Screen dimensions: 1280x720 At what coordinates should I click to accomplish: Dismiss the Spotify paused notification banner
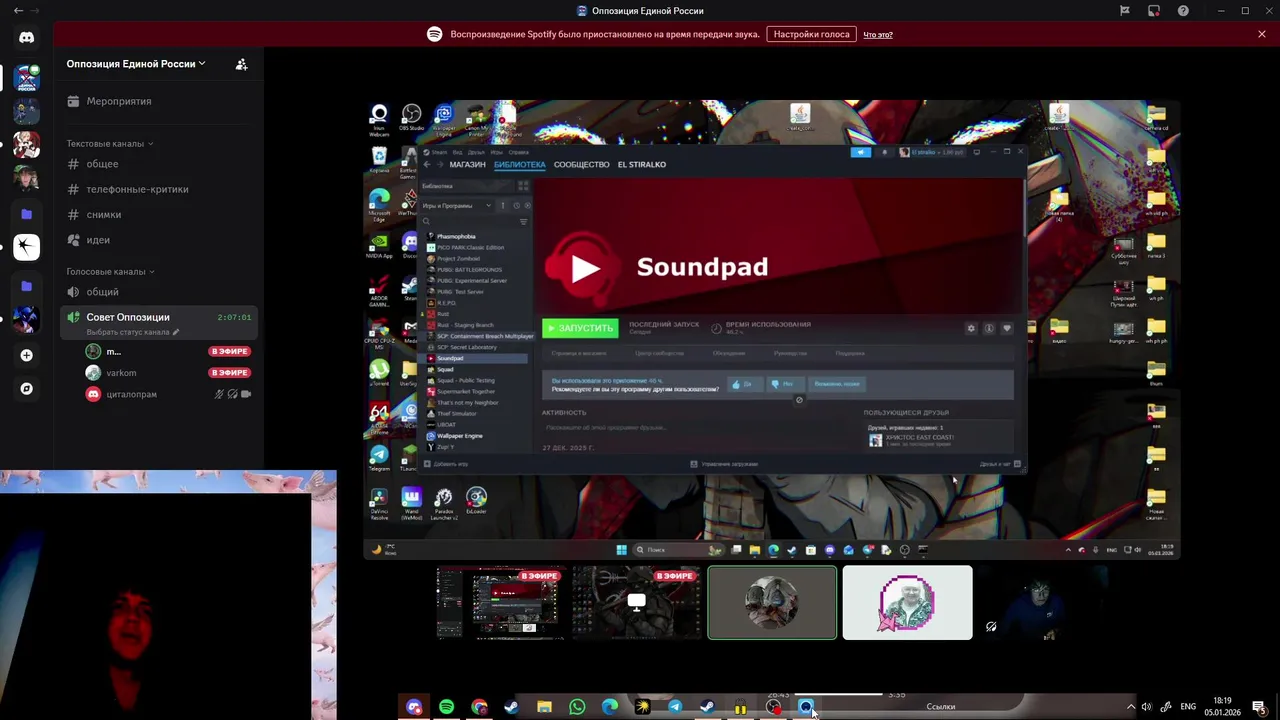pyautogui.click(x=1262, y=34)
